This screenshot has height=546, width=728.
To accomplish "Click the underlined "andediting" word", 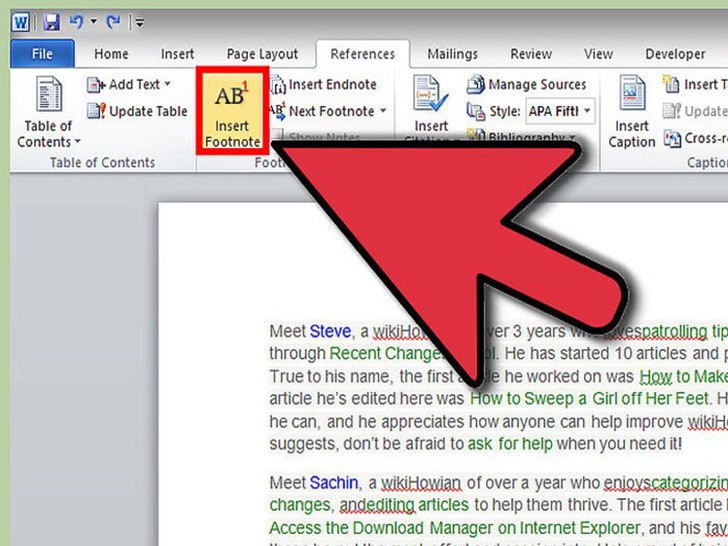I will 377,506.
